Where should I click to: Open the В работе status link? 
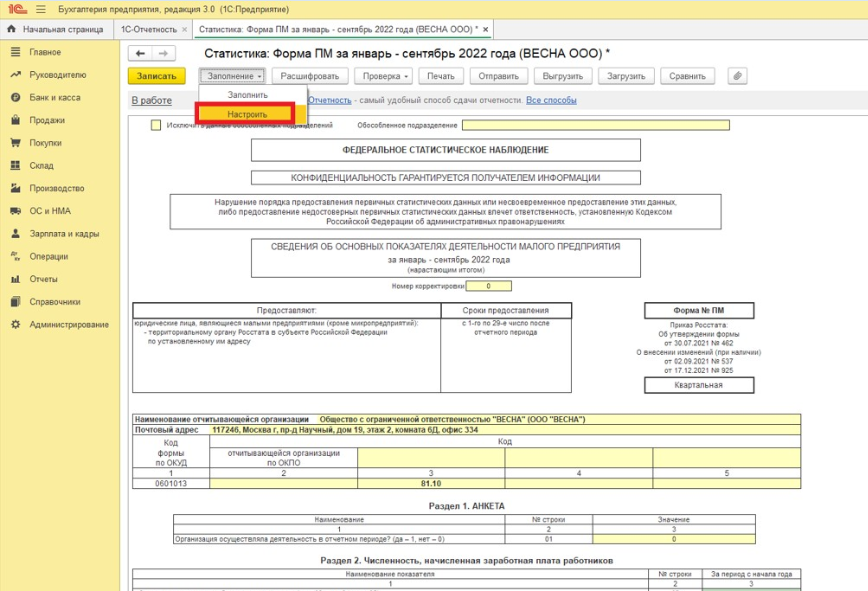[x=152, y=100]
